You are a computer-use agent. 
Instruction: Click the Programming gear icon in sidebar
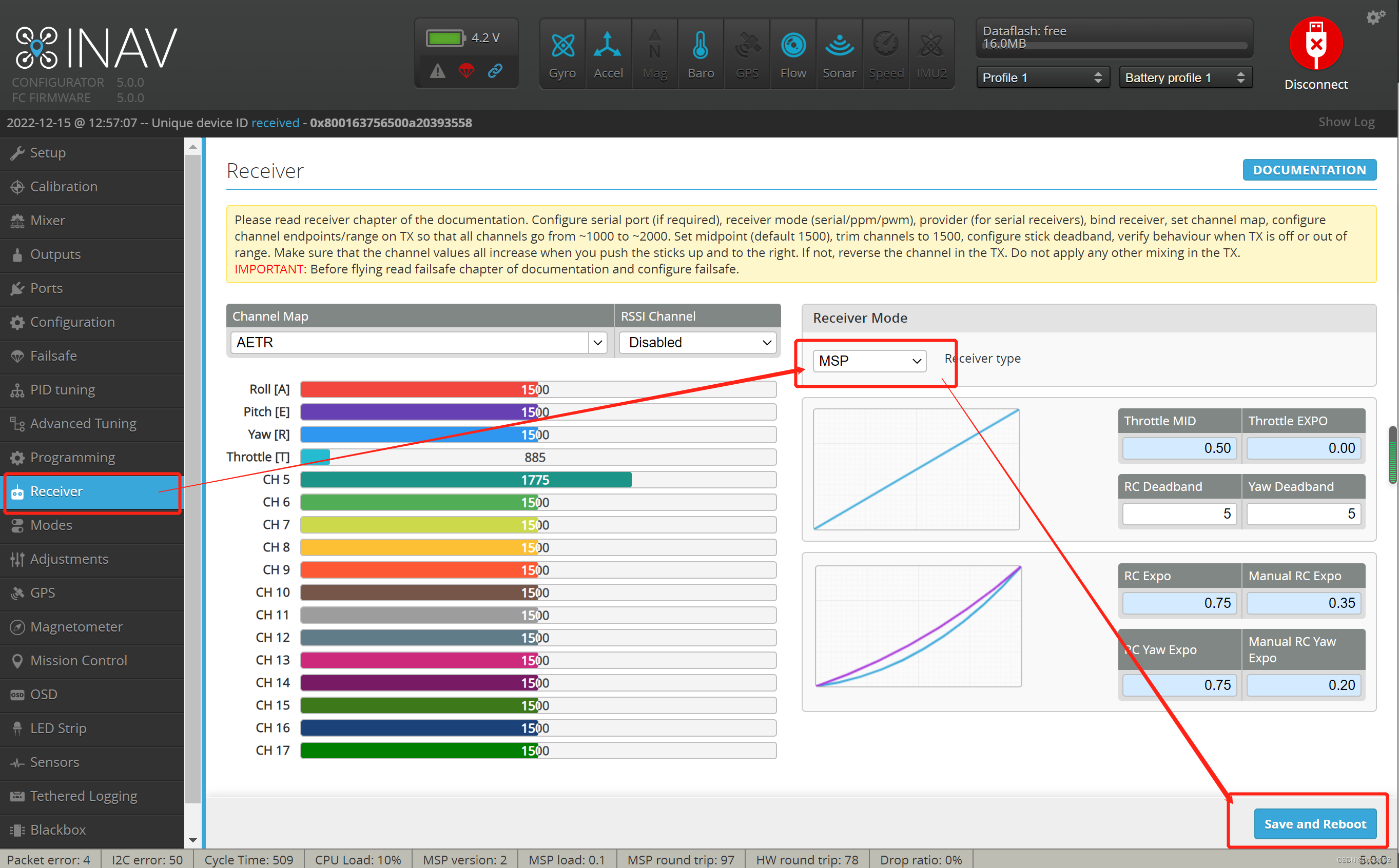(17, 458)
